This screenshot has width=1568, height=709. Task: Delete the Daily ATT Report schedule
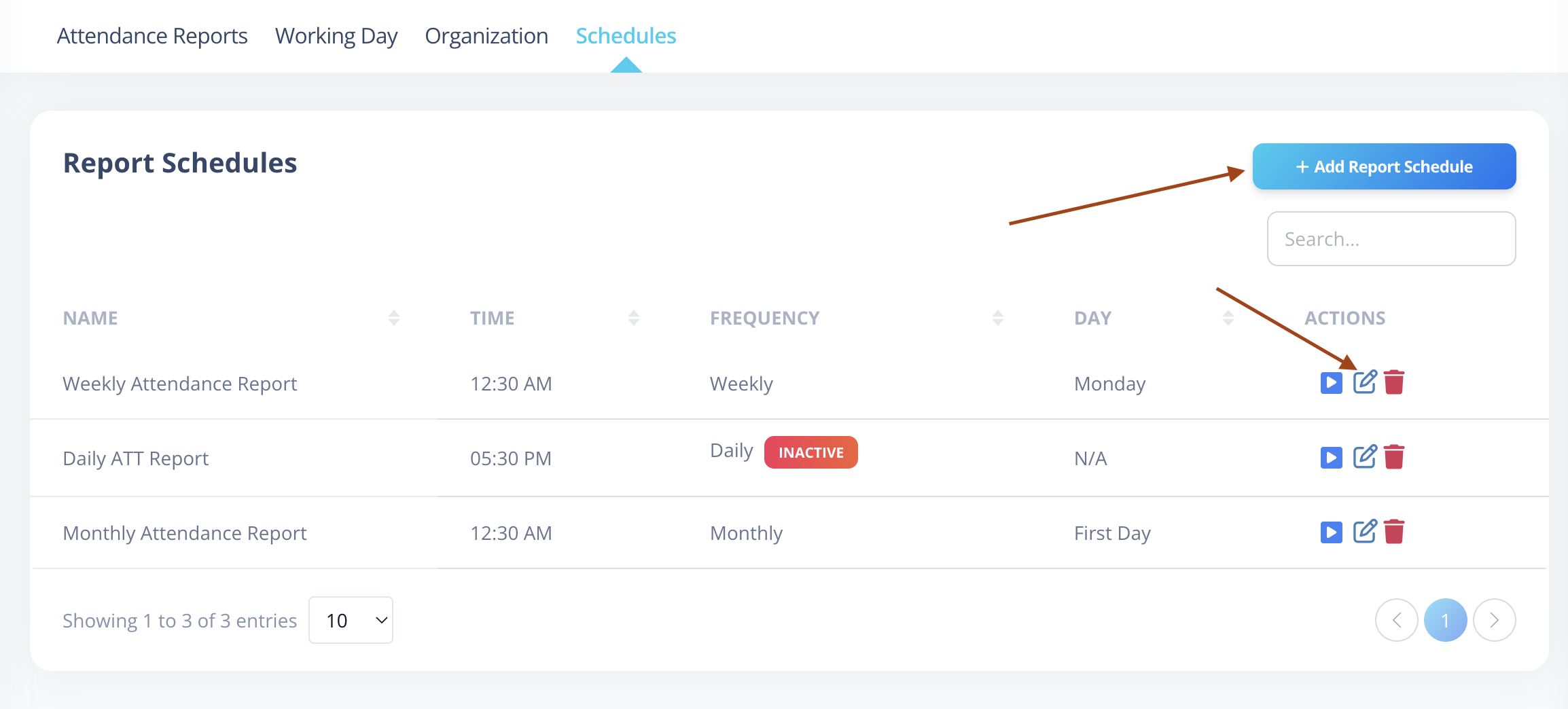pyautogui.click(x=1394, y=457)
